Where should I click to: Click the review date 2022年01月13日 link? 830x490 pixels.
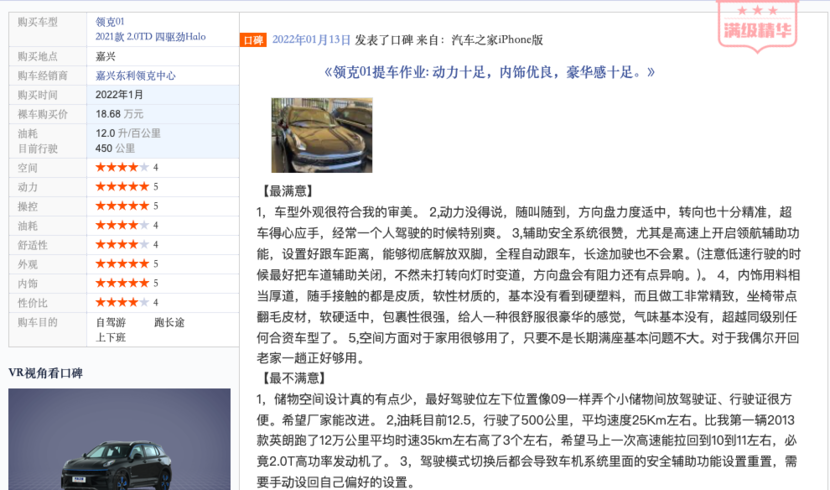tap(311, 40)
